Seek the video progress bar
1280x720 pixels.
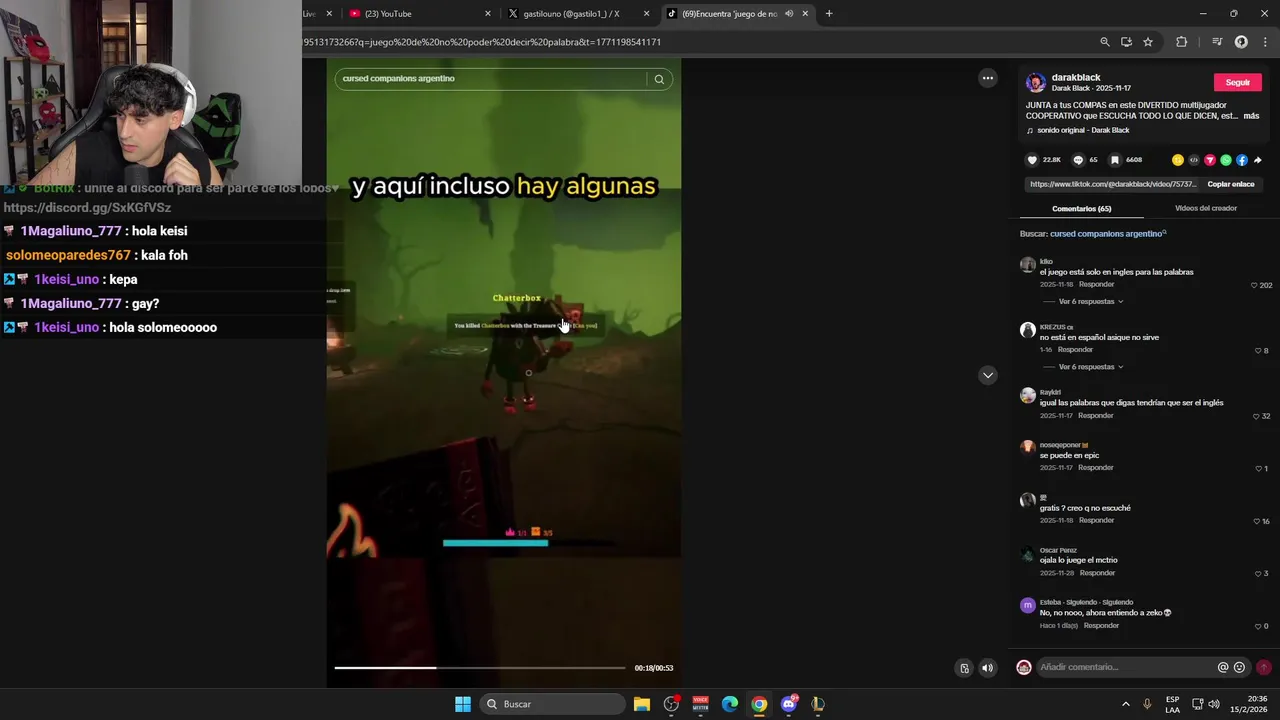[x=480, y=668]
